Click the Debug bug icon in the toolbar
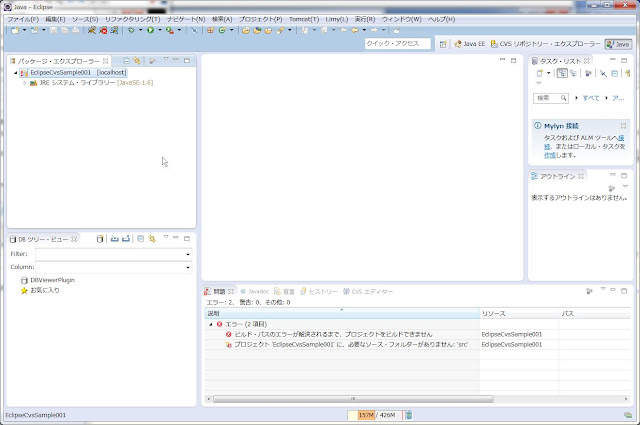This screenshot has width=640, height=425. pos(131,30)
